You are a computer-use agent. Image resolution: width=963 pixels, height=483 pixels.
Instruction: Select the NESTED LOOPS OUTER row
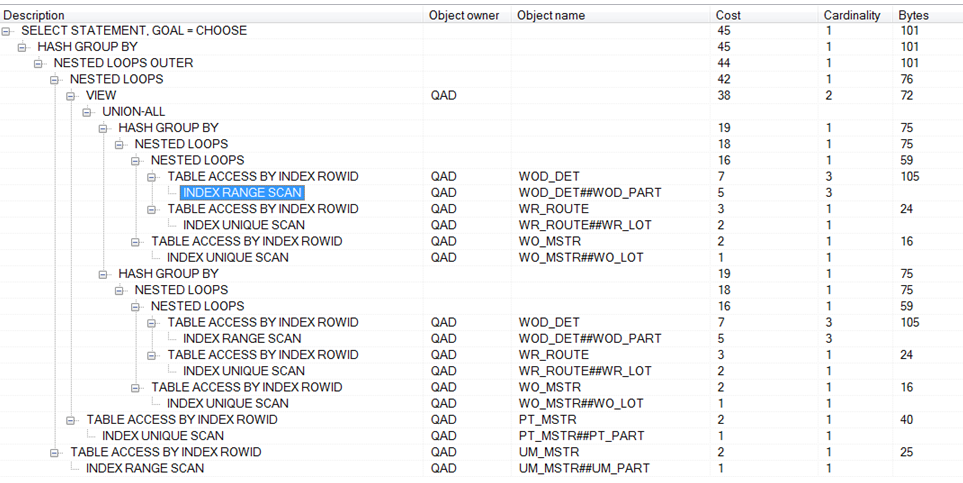(123, 63)
